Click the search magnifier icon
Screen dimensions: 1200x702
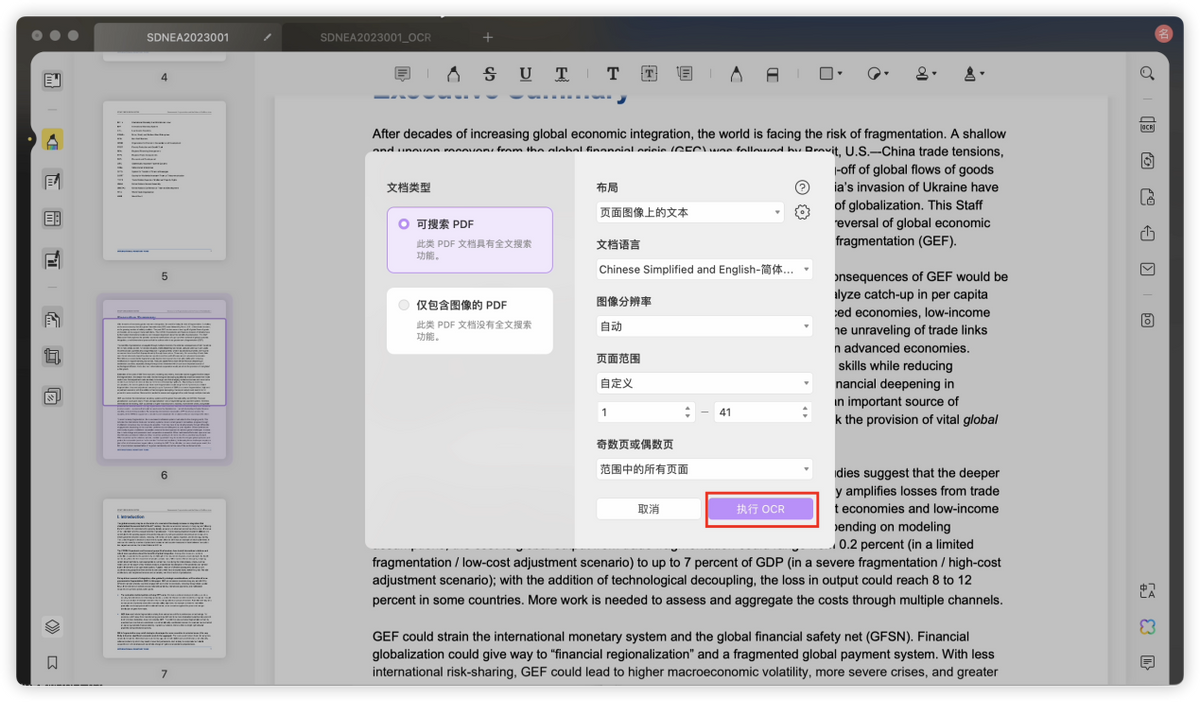tap(1147, 74)
